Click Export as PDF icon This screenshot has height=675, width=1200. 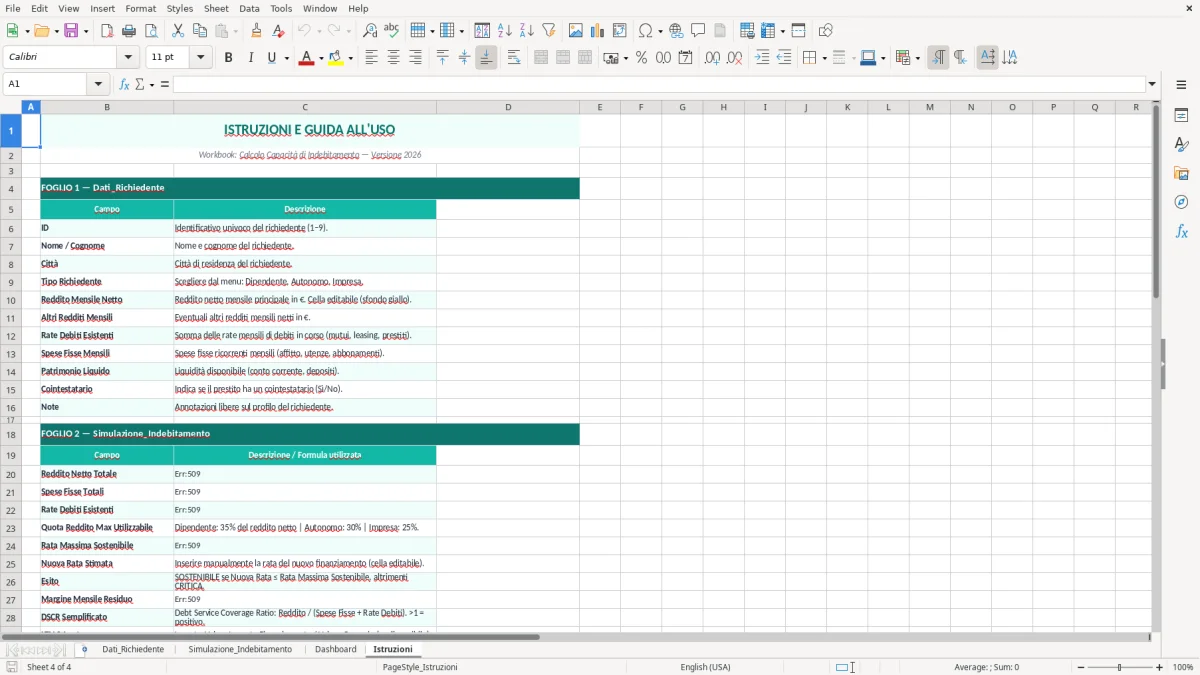[107, 31]
